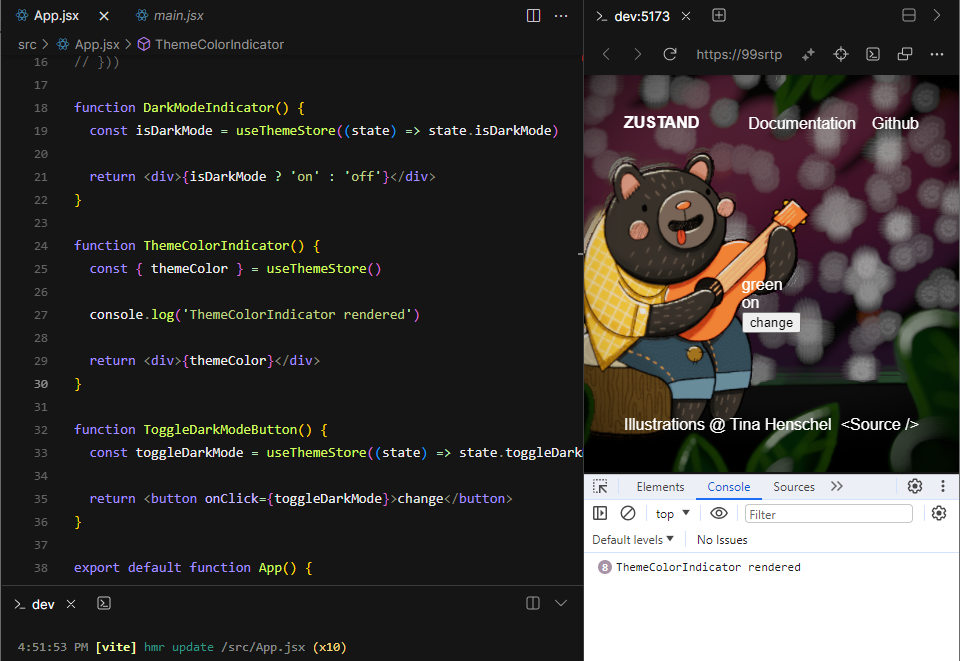The image size is (960, 661).
Task: Open a new terminal with terminal icon
Action: 104,603
